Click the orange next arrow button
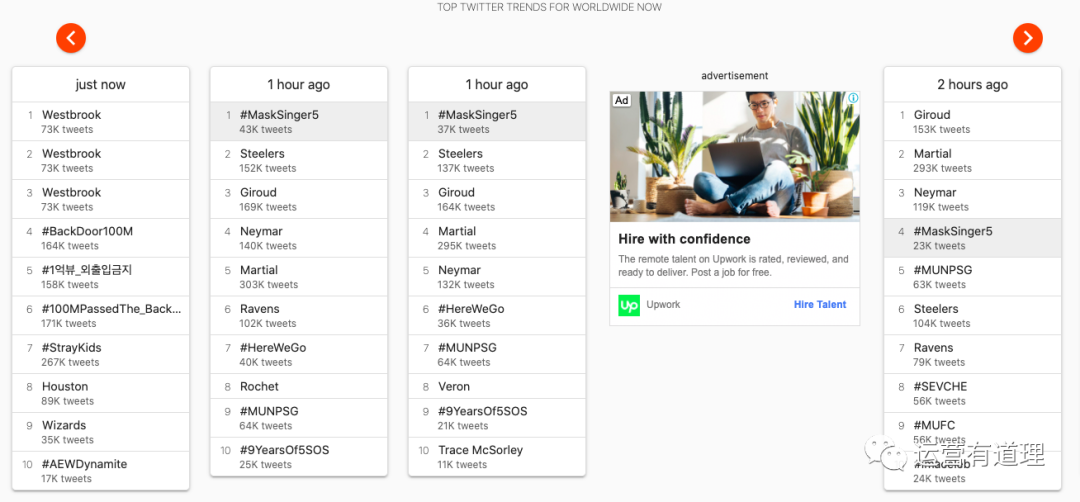1080x502 pixels. [x=1027, y=38]
